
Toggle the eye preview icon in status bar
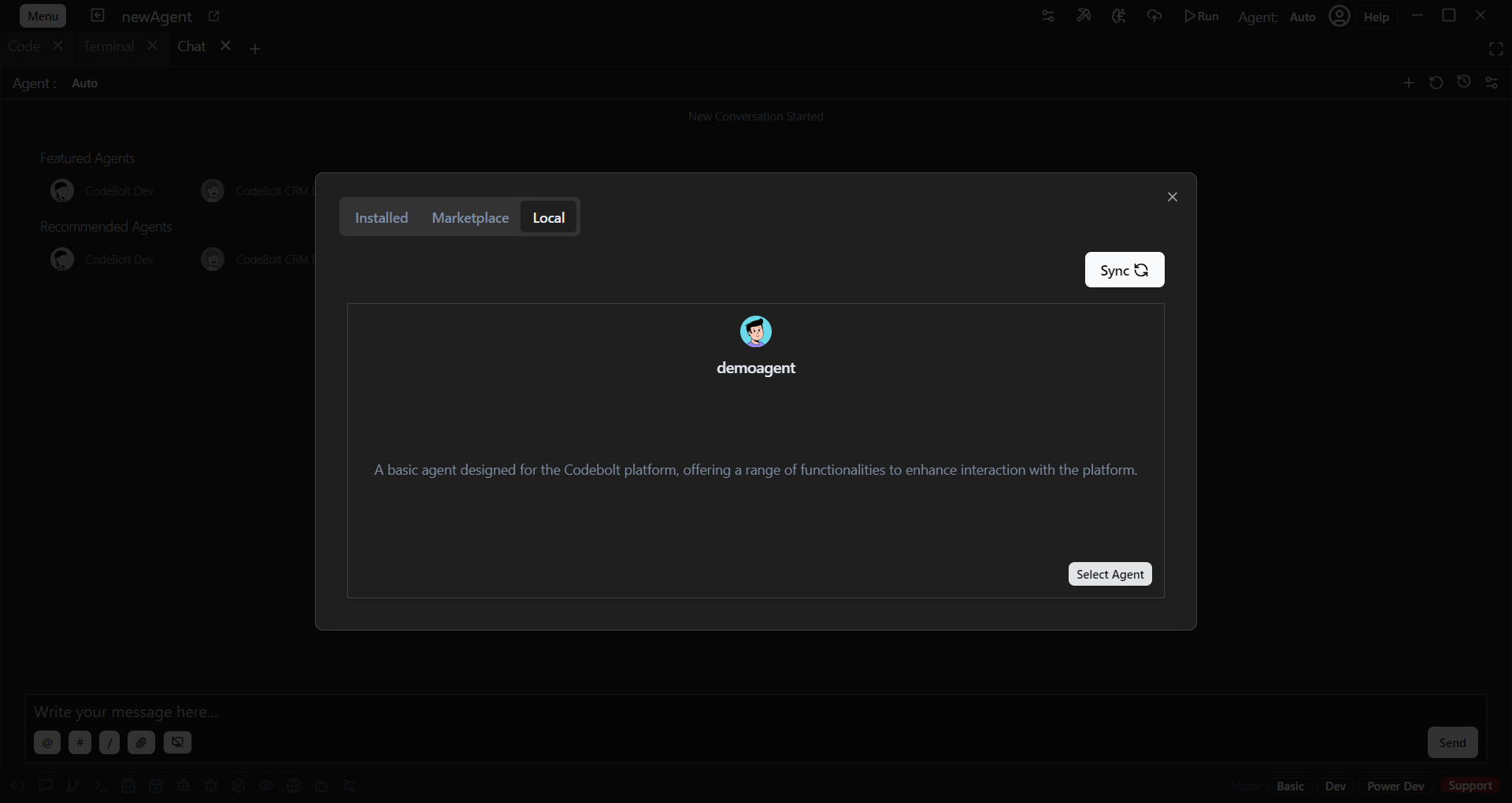(266, 786)
